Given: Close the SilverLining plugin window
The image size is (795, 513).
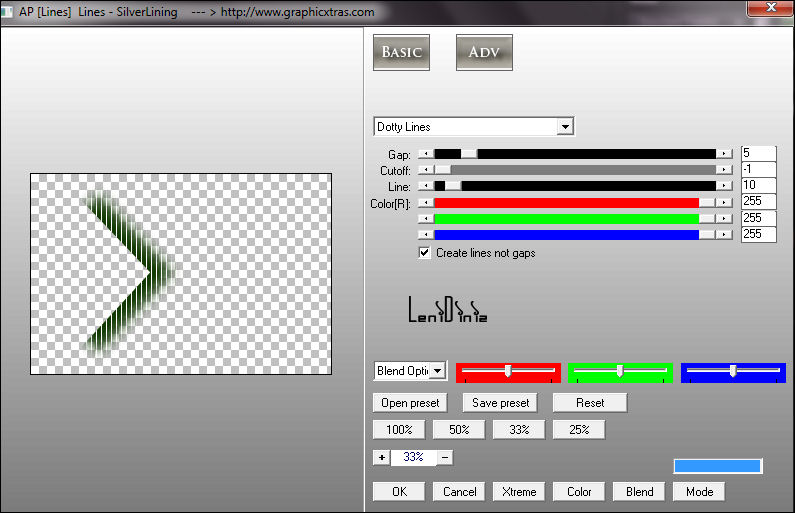Looking at the screenshot, I should (x=768, y=12).
